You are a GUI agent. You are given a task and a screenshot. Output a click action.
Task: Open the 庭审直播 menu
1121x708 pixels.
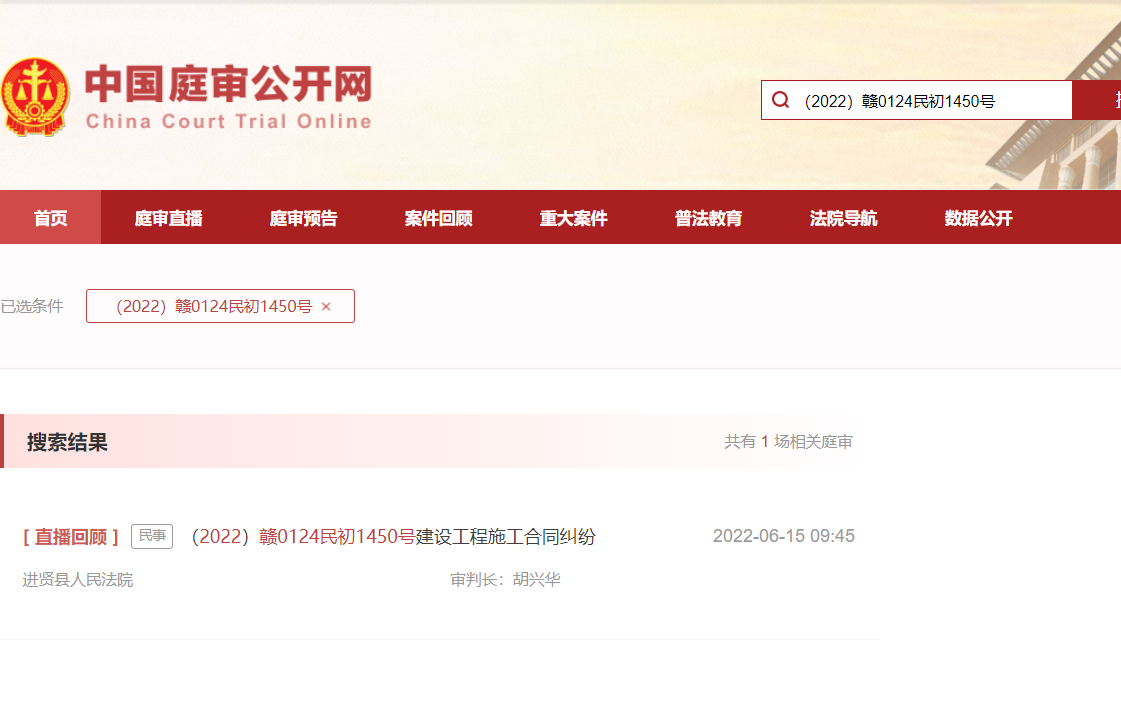pos(168,217)
